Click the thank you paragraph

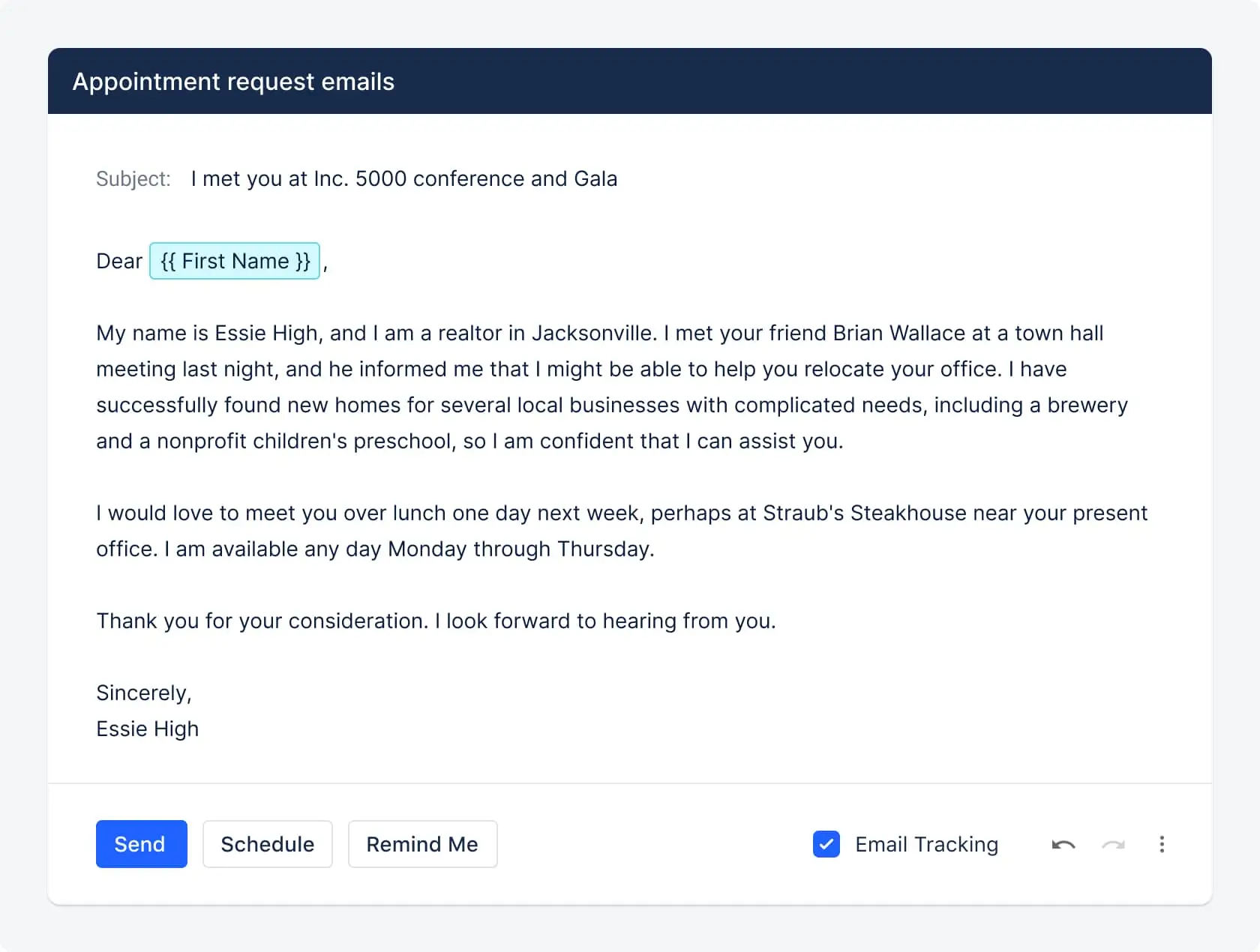436,621
